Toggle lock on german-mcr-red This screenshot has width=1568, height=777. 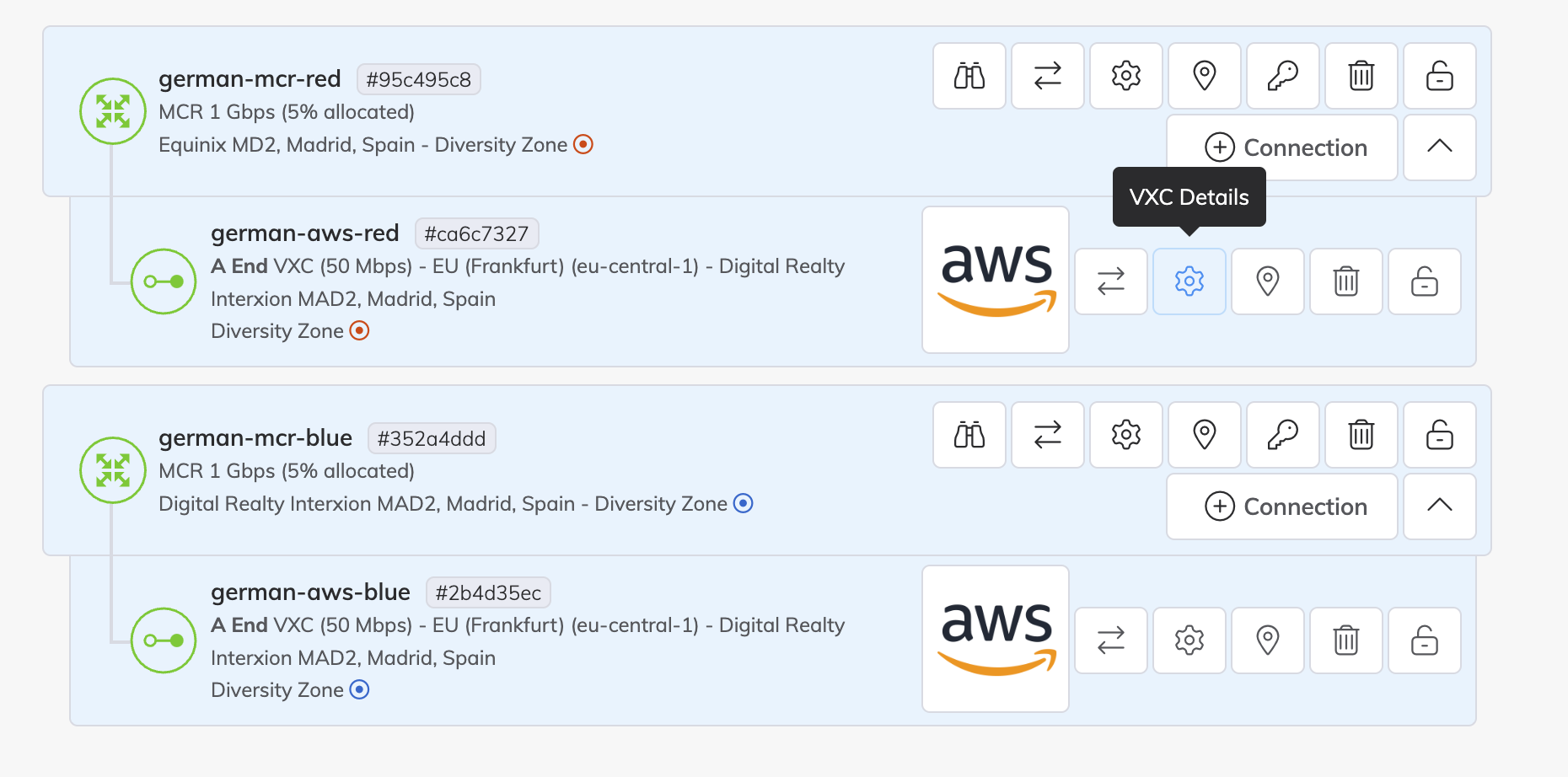tap(1440, 76)
